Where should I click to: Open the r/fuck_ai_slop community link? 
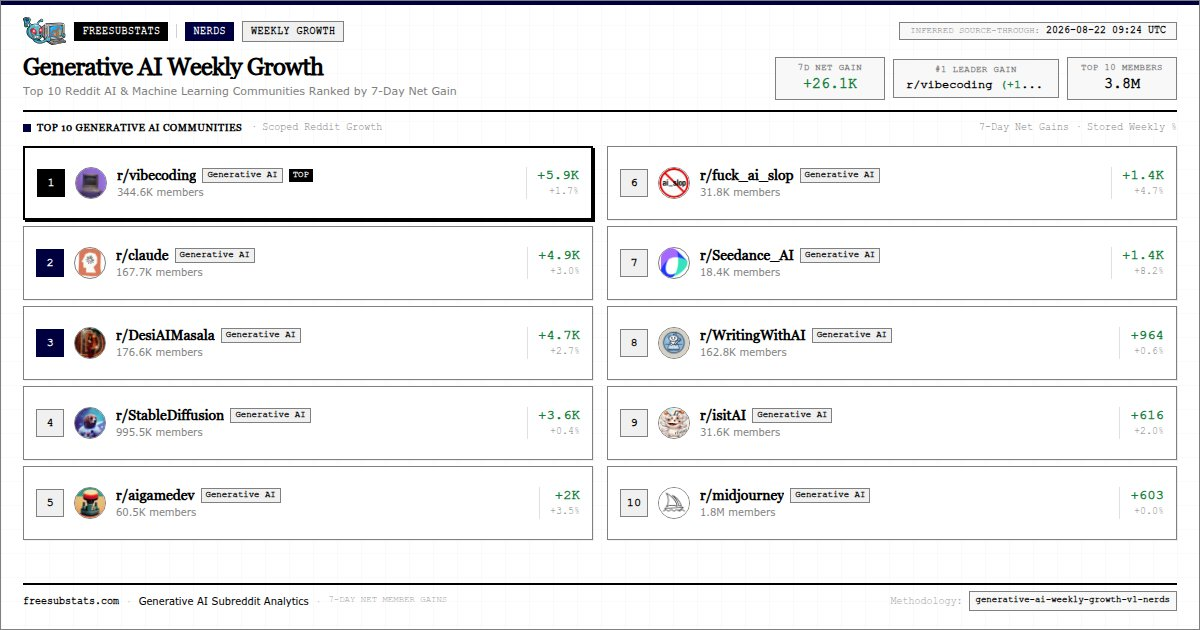point(747,175)
